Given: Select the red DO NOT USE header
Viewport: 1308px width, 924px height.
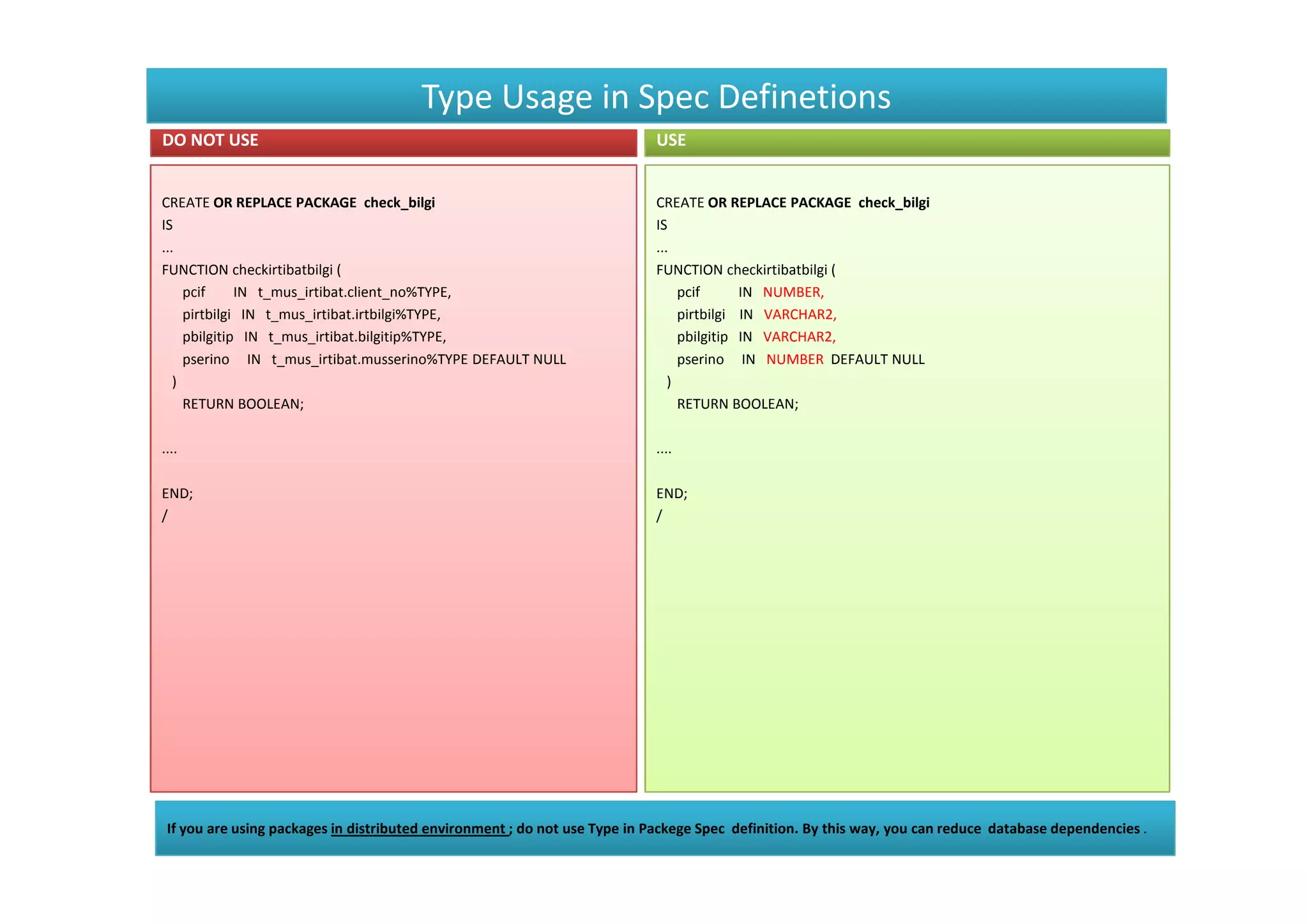Looking at the screenshot, I should coord(393,142).
